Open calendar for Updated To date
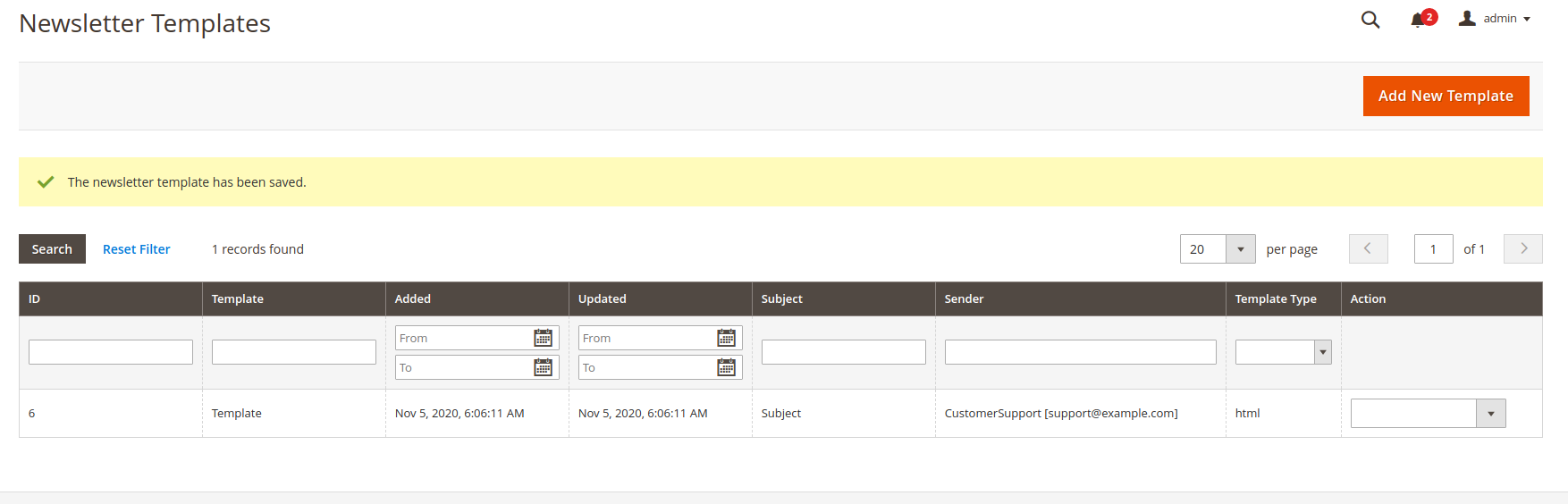 tap(726, 367)
